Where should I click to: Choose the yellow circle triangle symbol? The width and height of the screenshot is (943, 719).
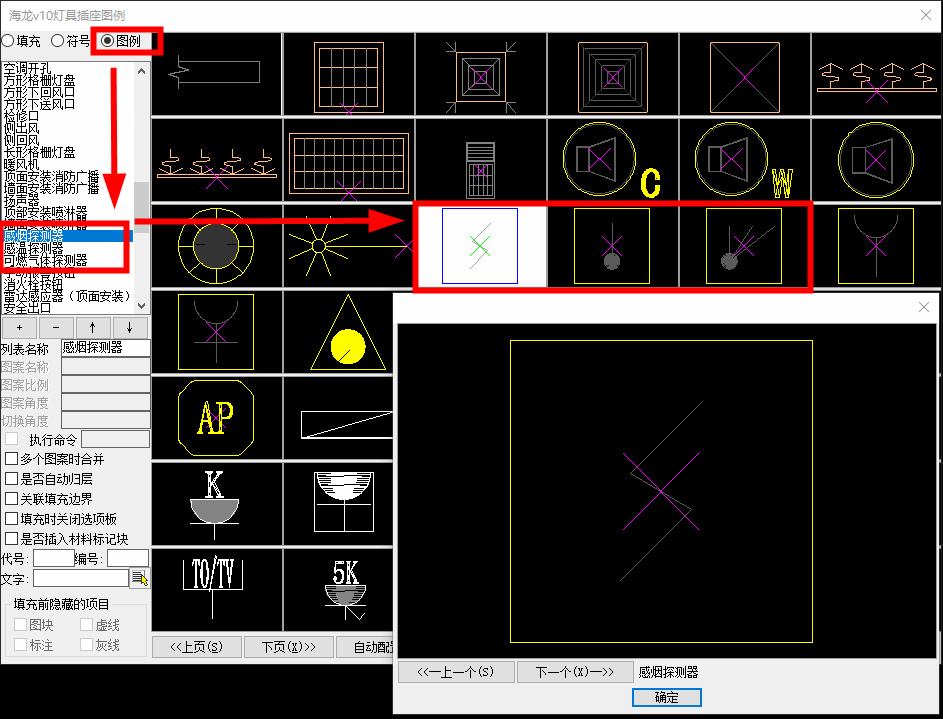[348, 332]
